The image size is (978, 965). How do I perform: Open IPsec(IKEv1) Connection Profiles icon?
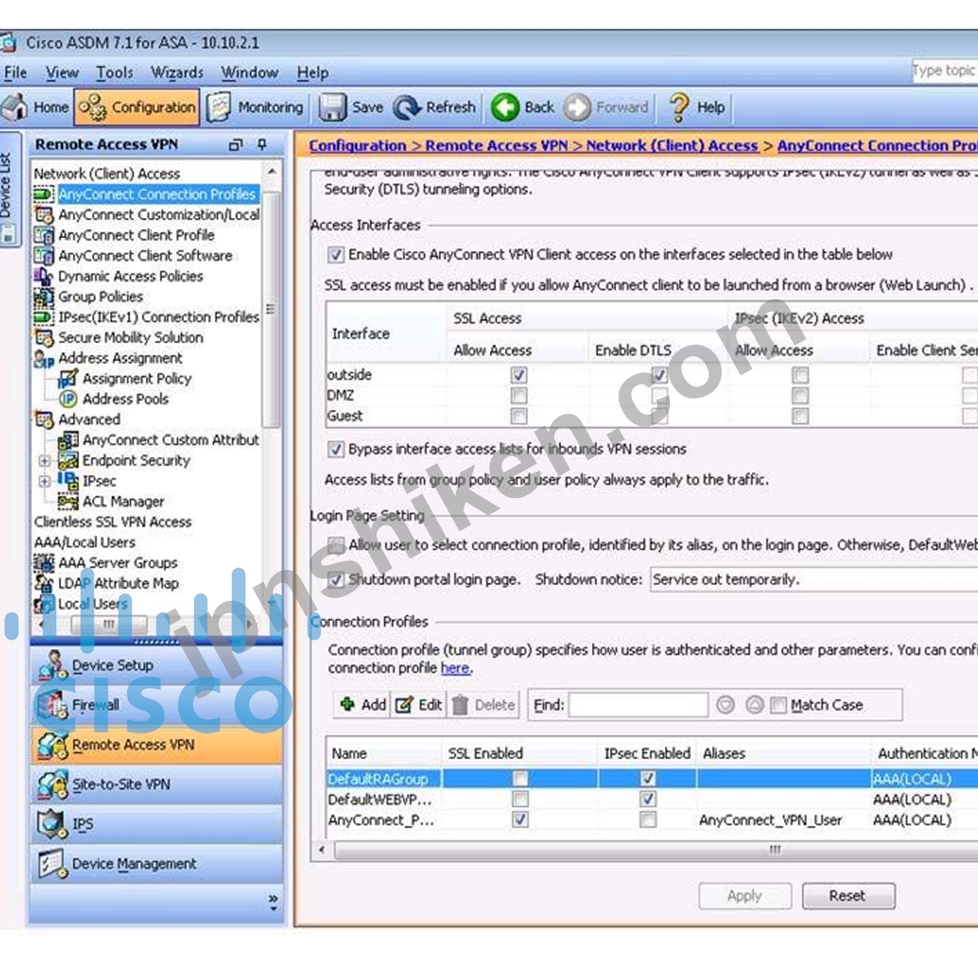click(x=44, y=318)
